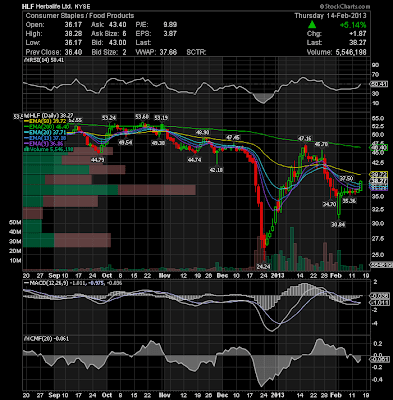Click the cyan EMA(20) legend entry
The image size is (393, 400).
46,132
